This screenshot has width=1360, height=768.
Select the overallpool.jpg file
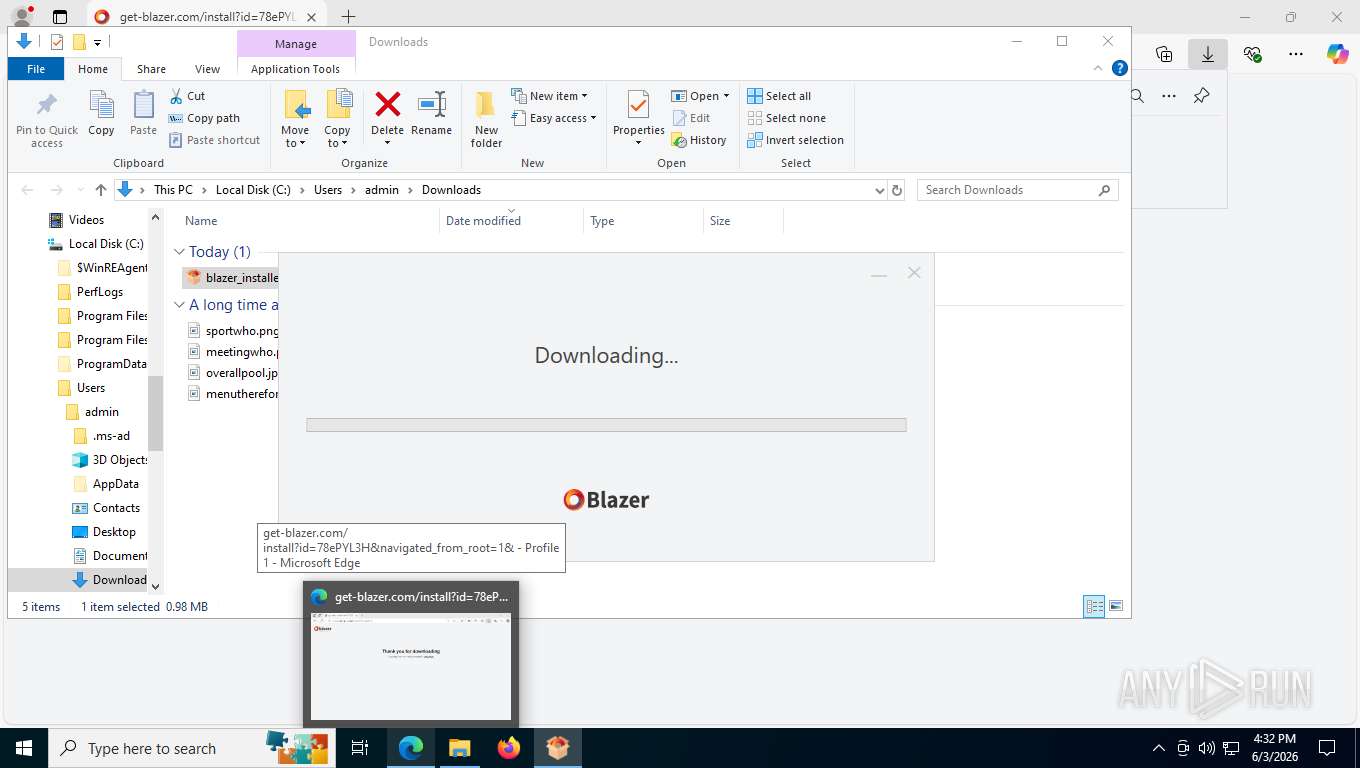(233, 373)
